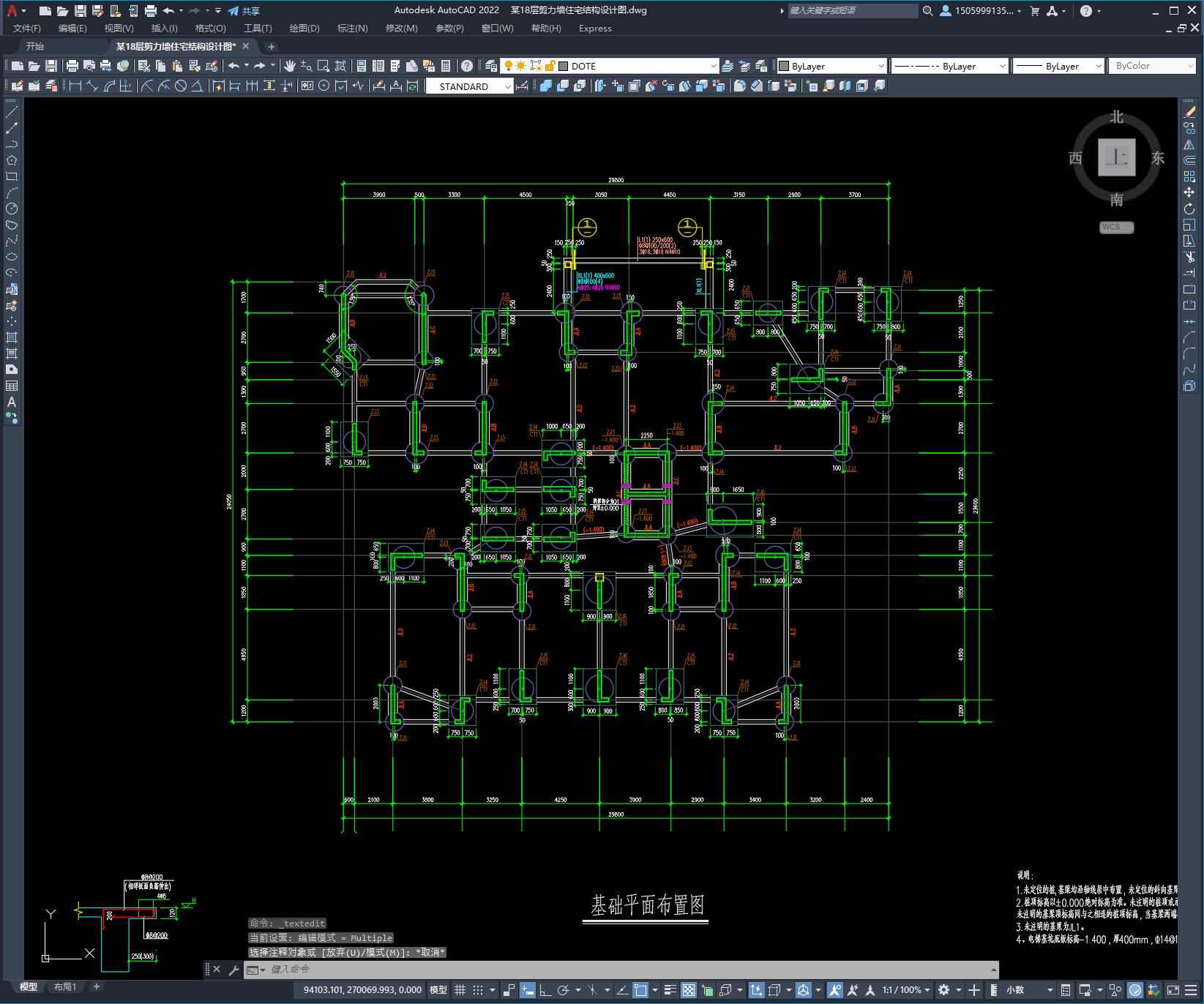
Task: Open the QuickCalc calculator icon
Action: 446,66
